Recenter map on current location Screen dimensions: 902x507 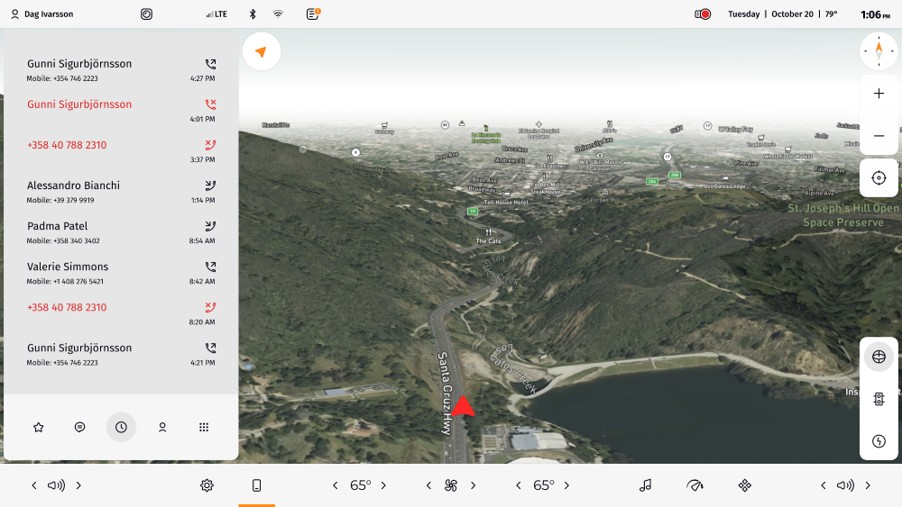pyautogui.click(x=878, y=178)
